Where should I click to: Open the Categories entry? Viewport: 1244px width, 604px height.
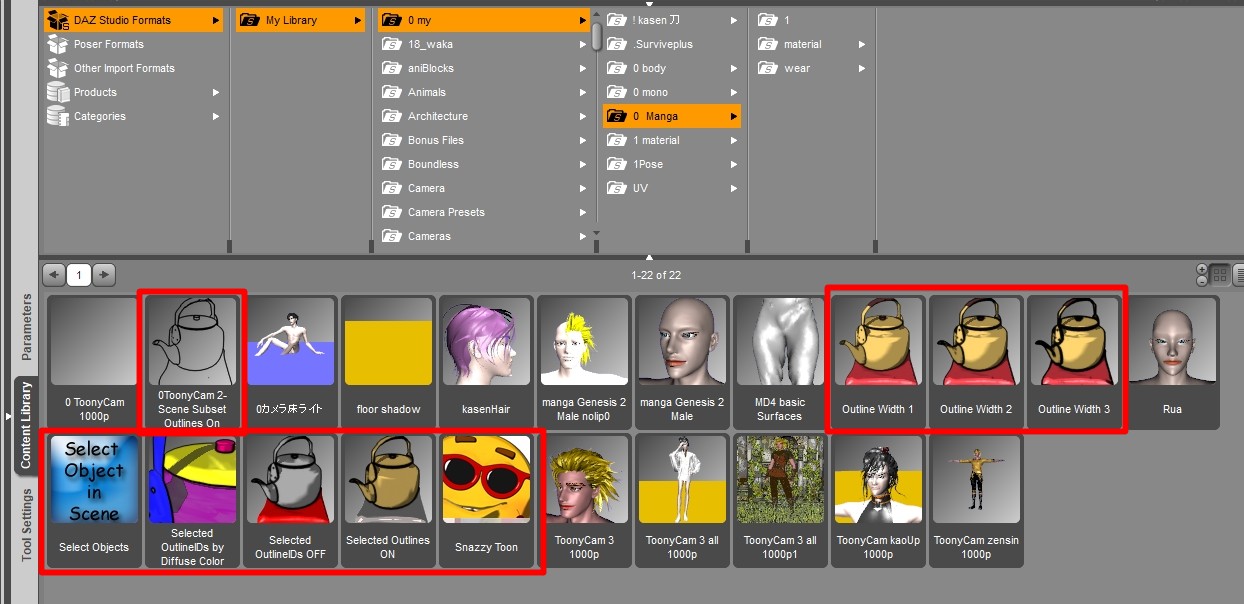133,116
